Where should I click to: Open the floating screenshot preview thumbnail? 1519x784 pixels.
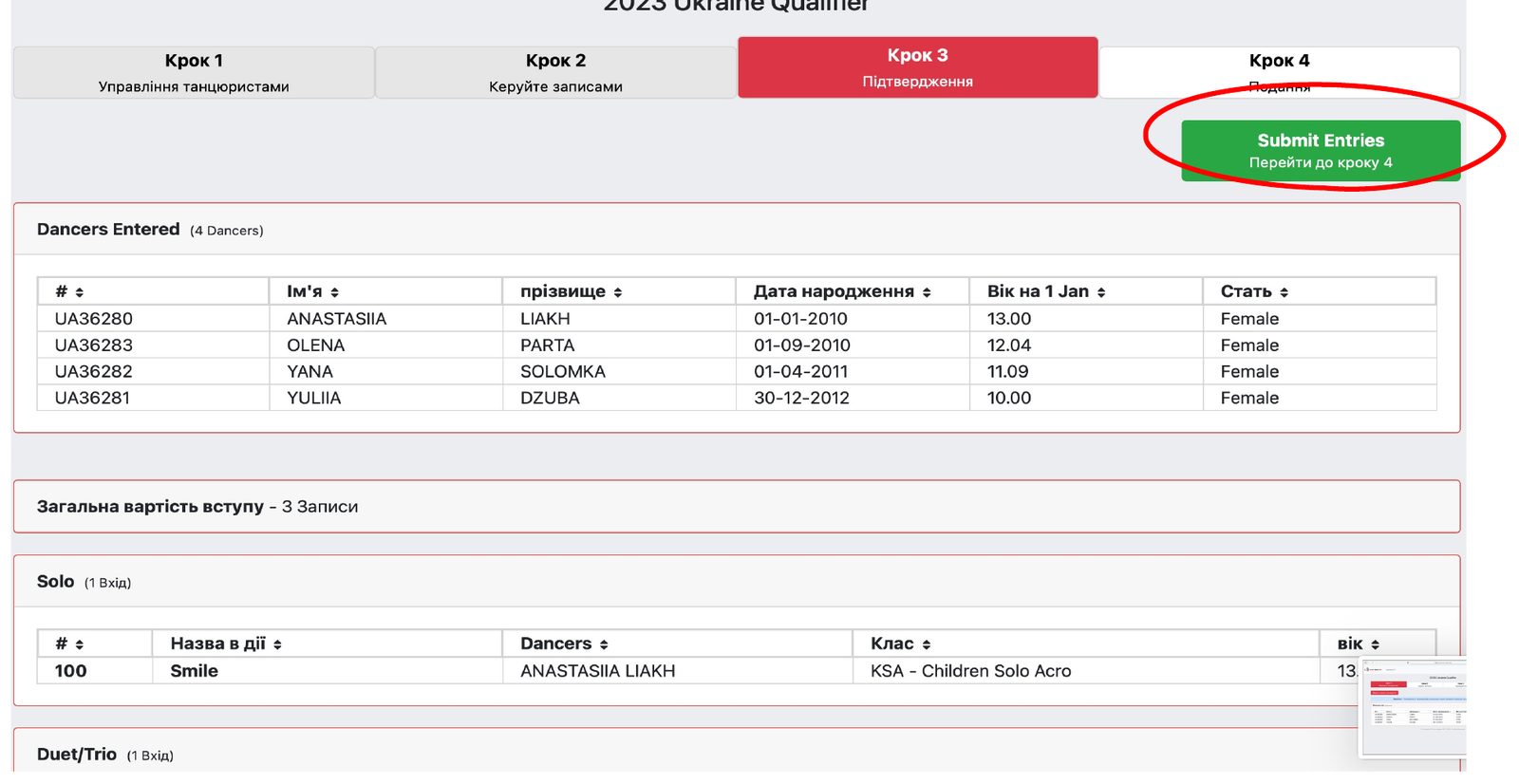(x=1414, y=707)
